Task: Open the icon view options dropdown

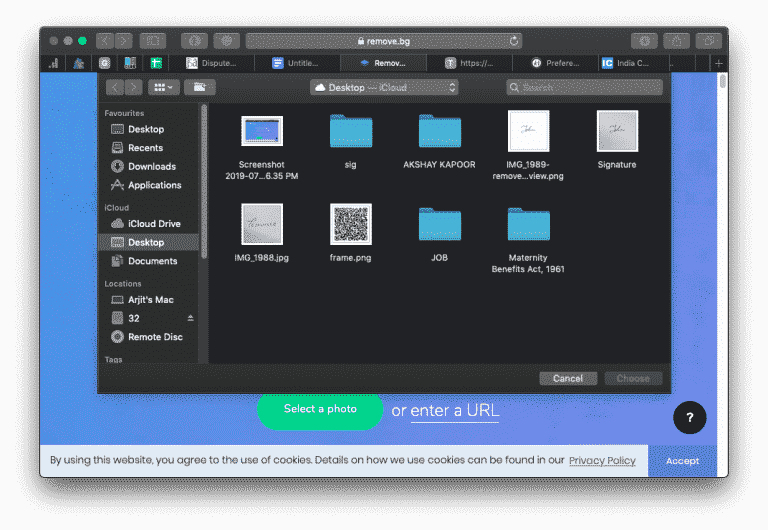Action: tap(164, 87)
